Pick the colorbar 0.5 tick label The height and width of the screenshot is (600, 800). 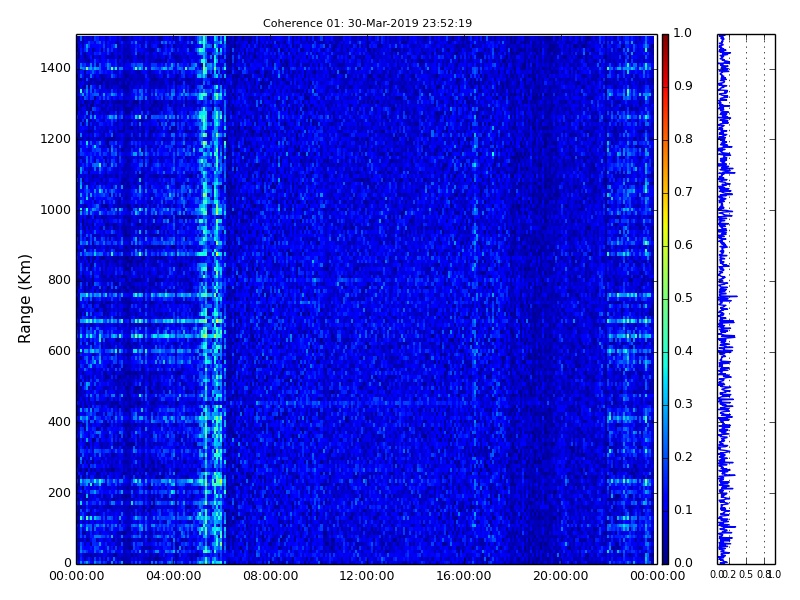tap(683, 298)
